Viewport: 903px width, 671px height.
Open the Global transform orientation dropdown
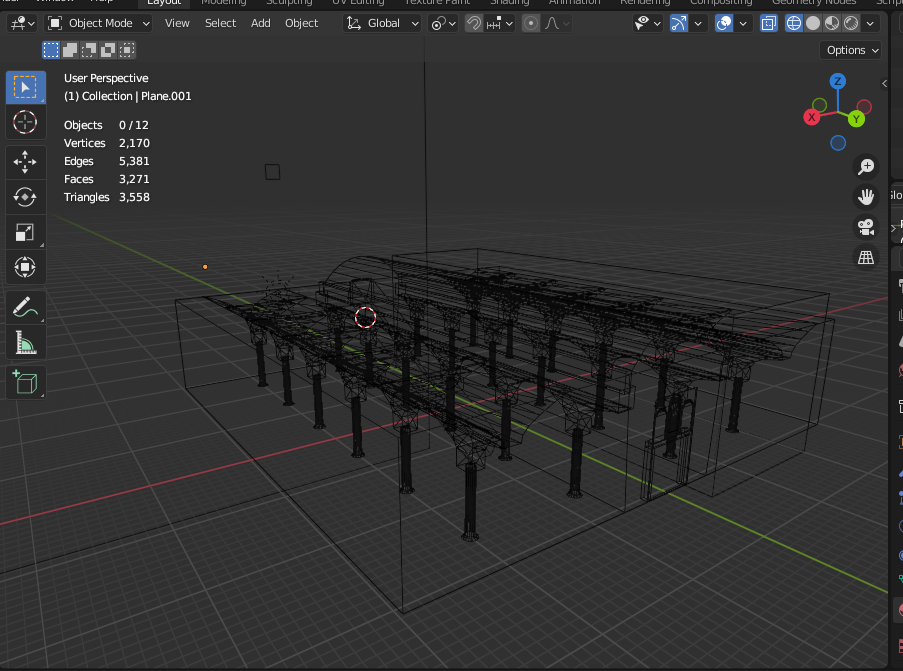point(383,23)
